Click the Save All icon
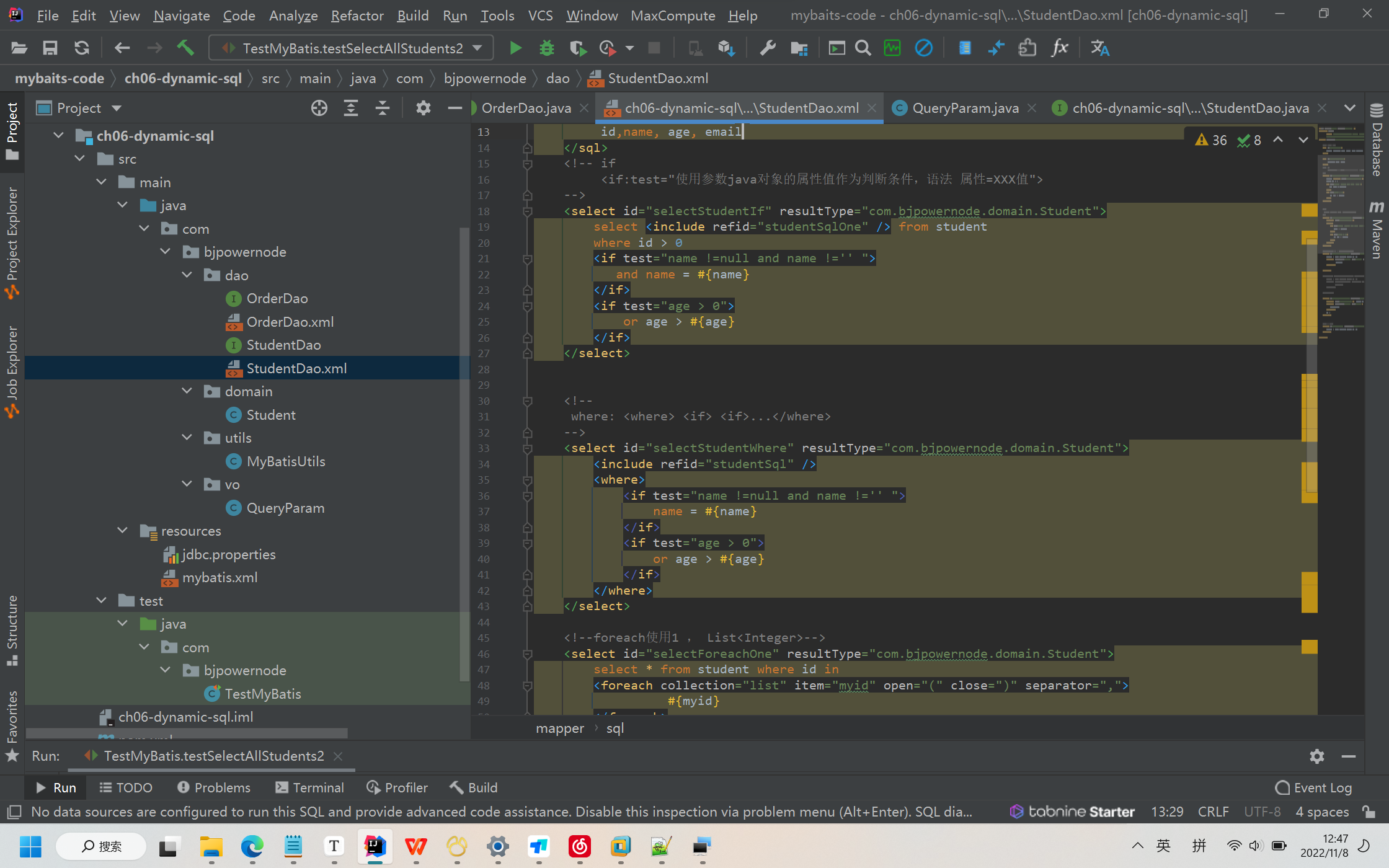The width and height of the screenshot is (1389, 868). point(50,48)
